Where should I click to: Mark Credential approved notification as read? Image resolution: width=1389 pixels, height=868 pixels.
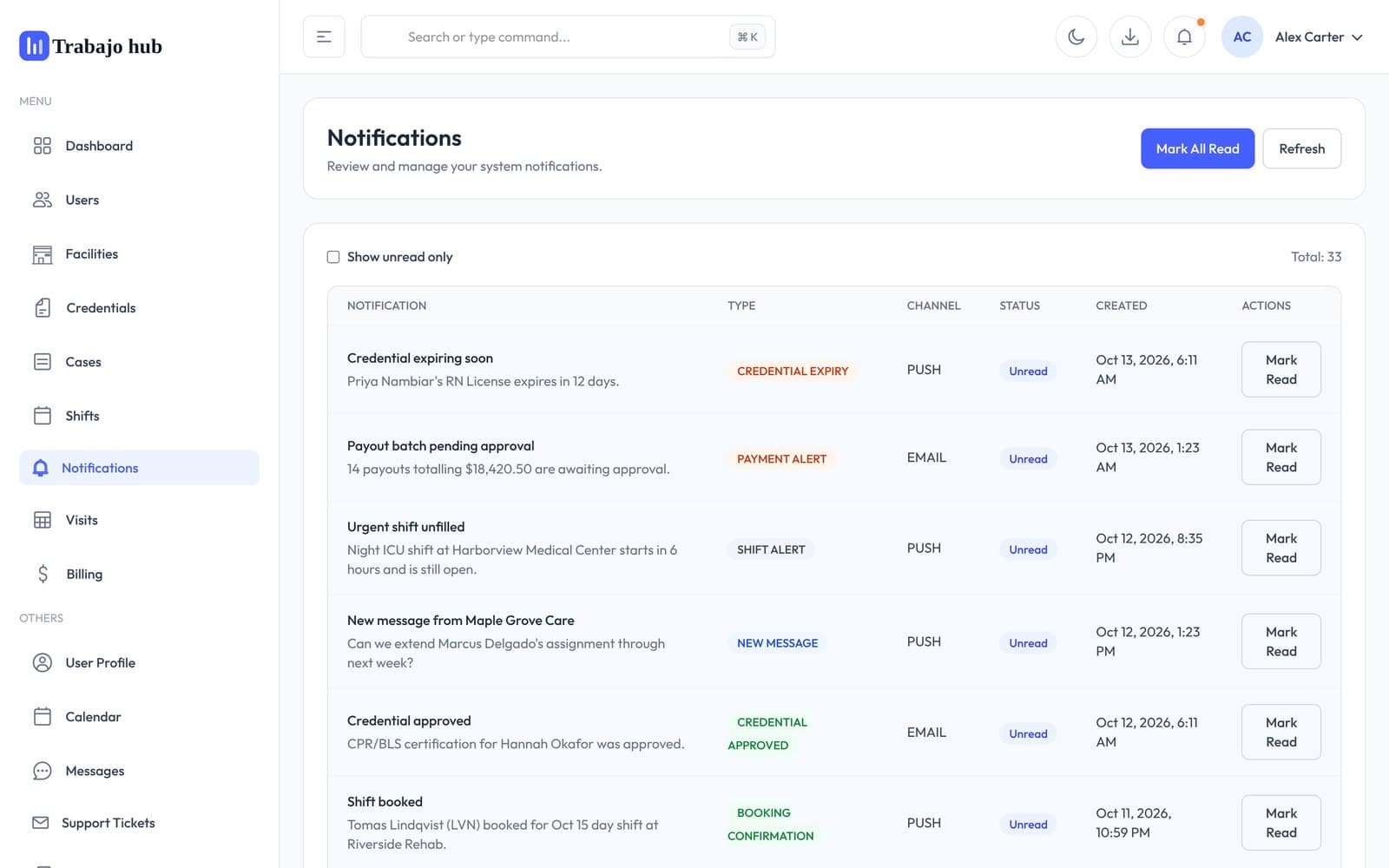[x=1280, y=732]
